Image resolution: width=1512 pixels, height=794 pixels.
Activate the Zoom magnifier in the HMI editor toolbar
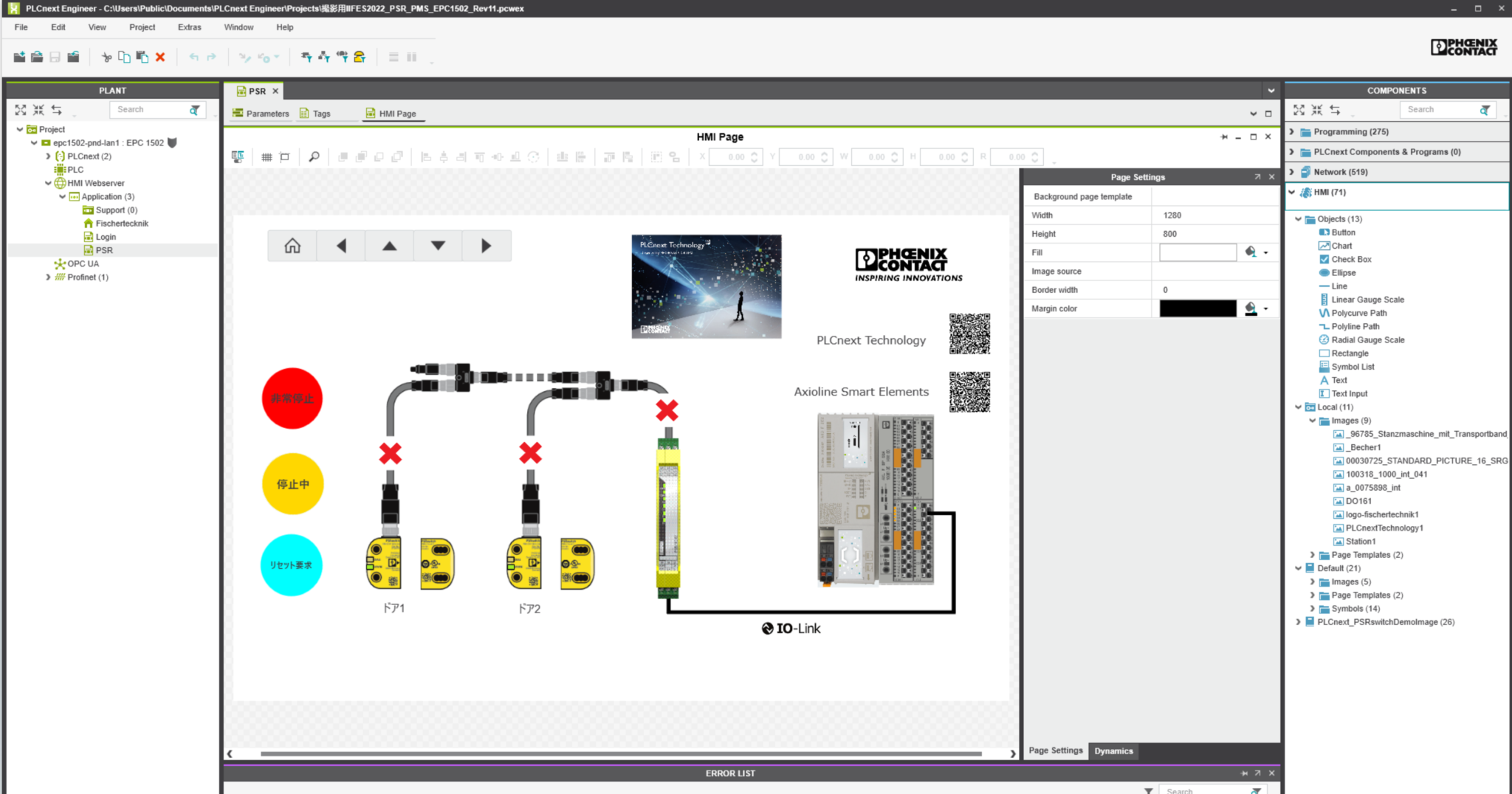313,156
